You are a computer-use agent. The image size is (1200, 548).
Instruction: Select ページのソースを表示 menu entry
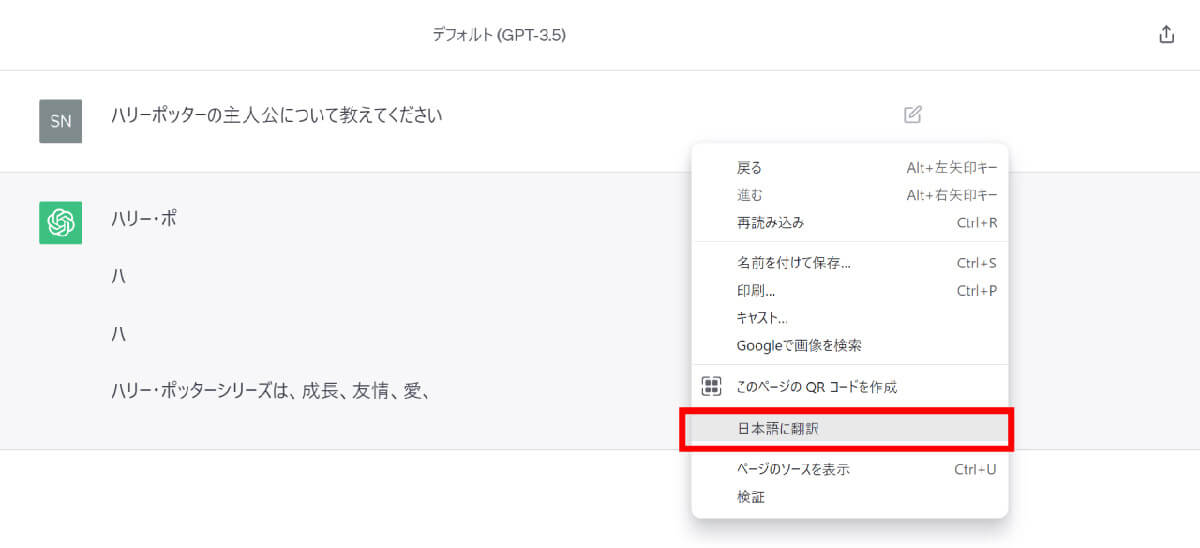850,469
